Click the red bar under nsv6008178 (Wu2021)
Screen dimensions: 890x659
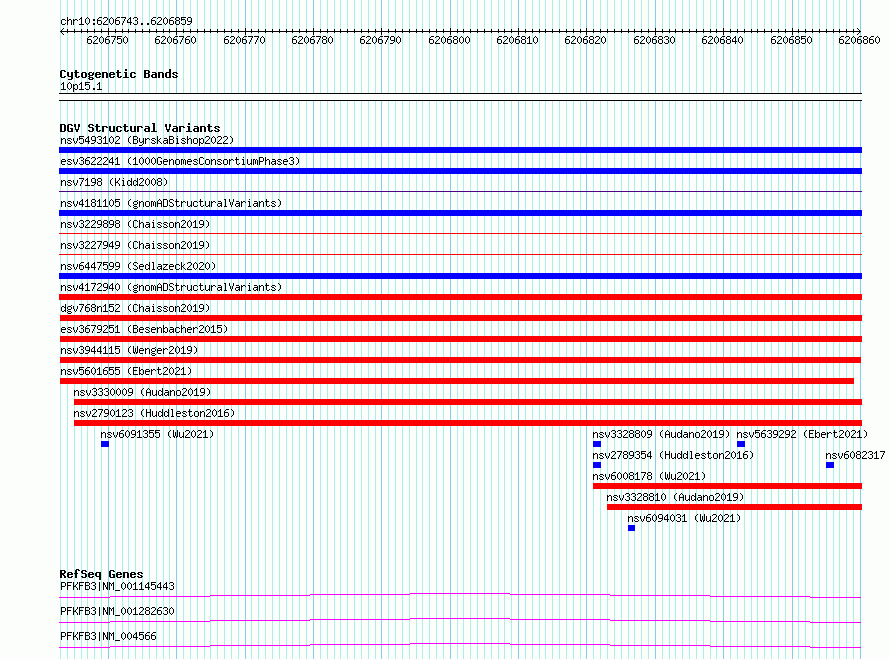coord(728,486)
